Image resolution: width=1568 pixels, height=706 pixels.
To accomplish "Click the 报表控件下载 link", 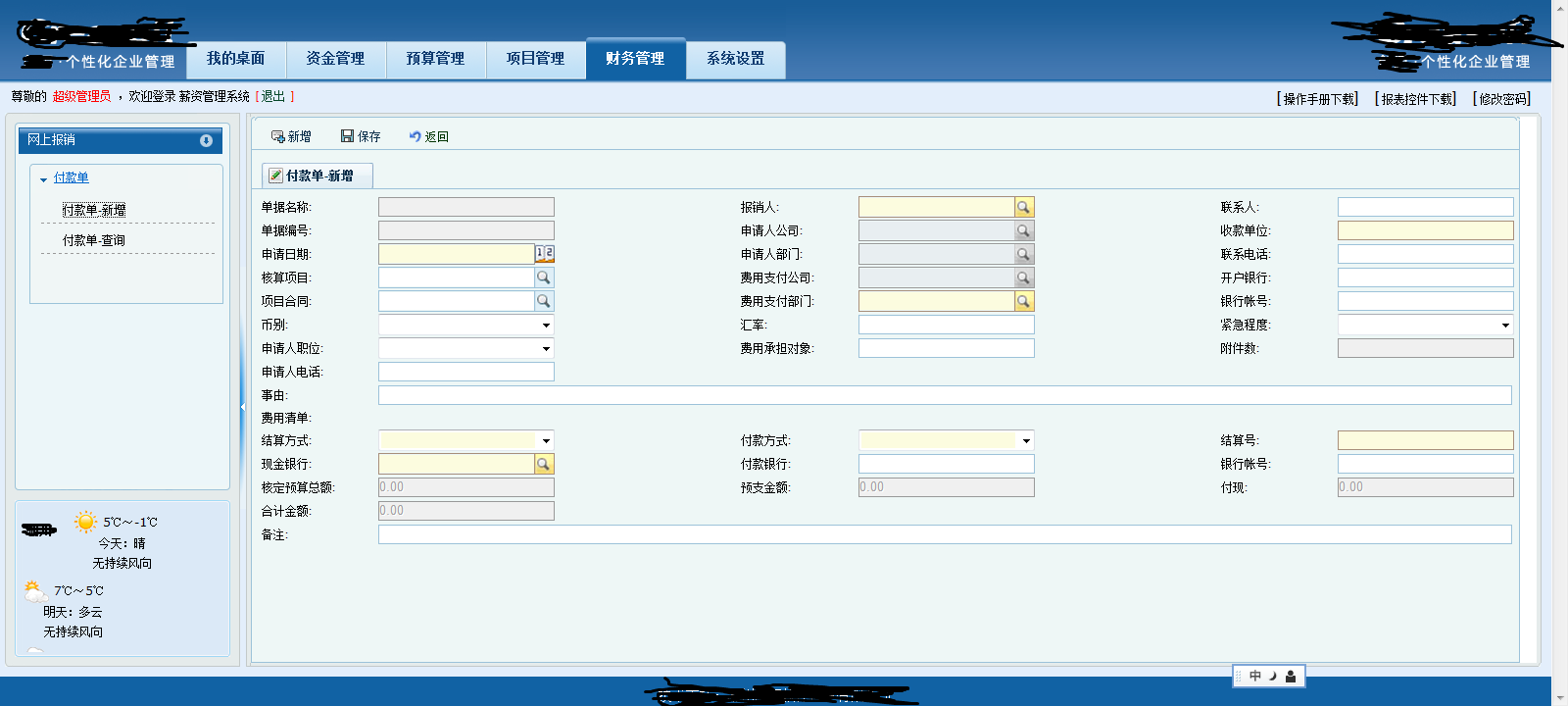I will pos(1418,99).
